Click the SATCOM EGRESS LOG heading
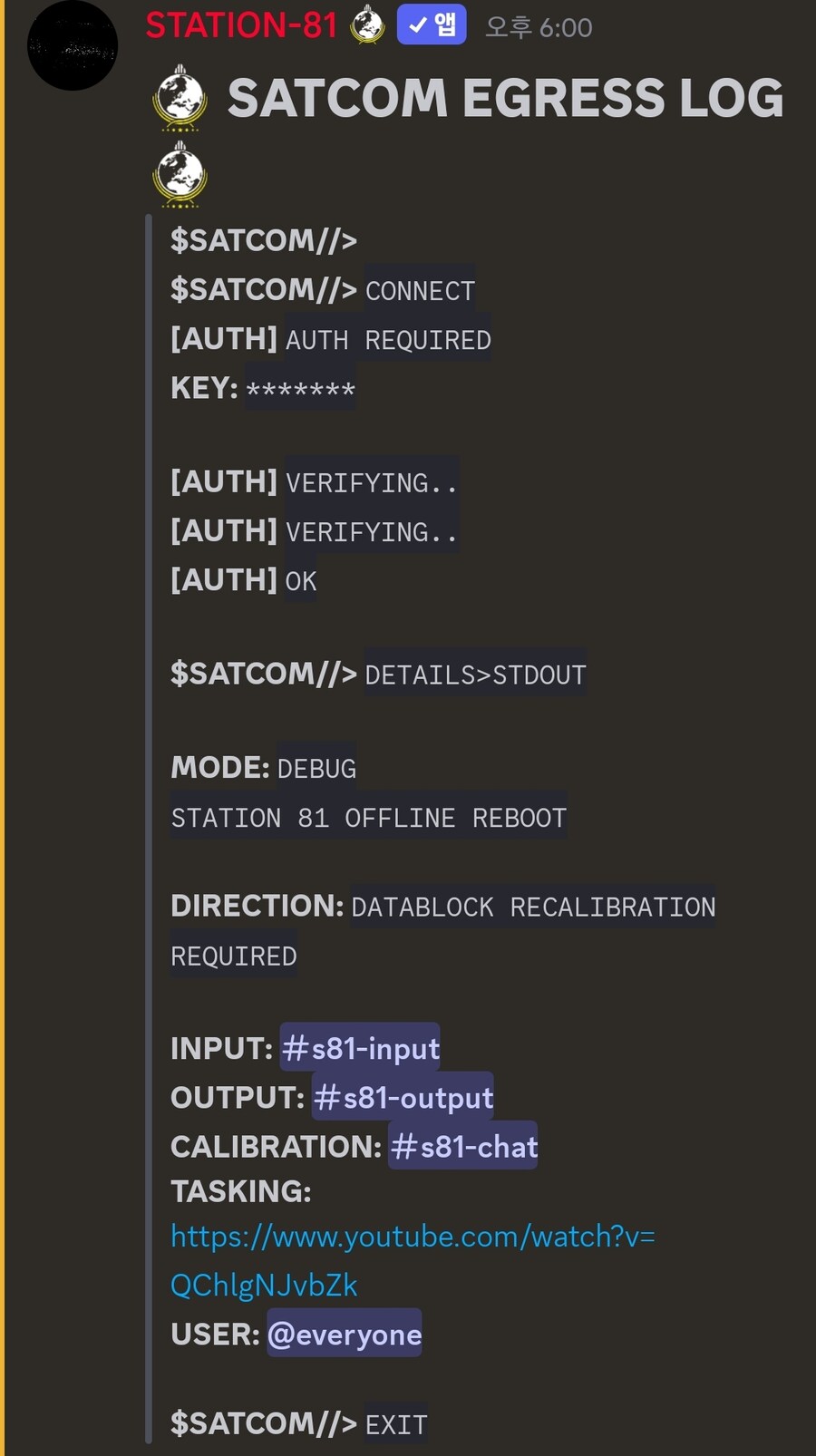Screen dimensions: 816x1456 pos(505,98)
